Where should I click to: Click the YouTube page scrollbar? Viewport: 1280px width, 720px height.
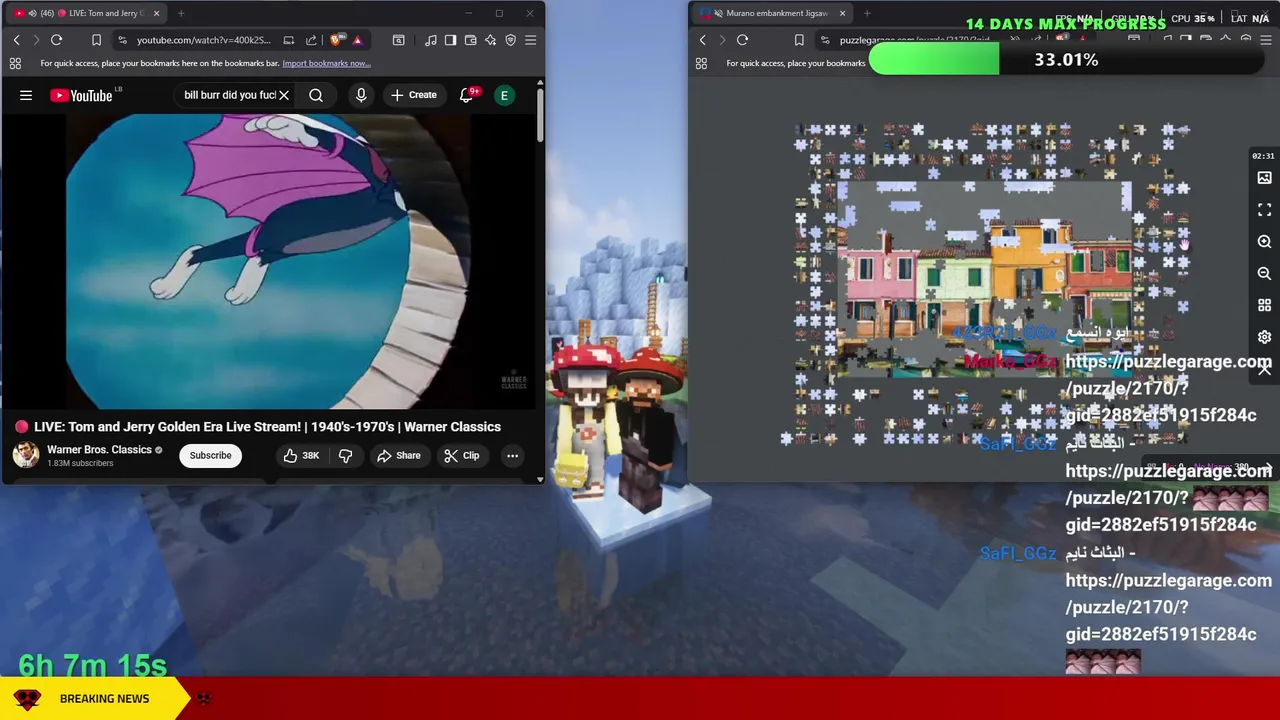pyautogui.click(x=540, y=115)
